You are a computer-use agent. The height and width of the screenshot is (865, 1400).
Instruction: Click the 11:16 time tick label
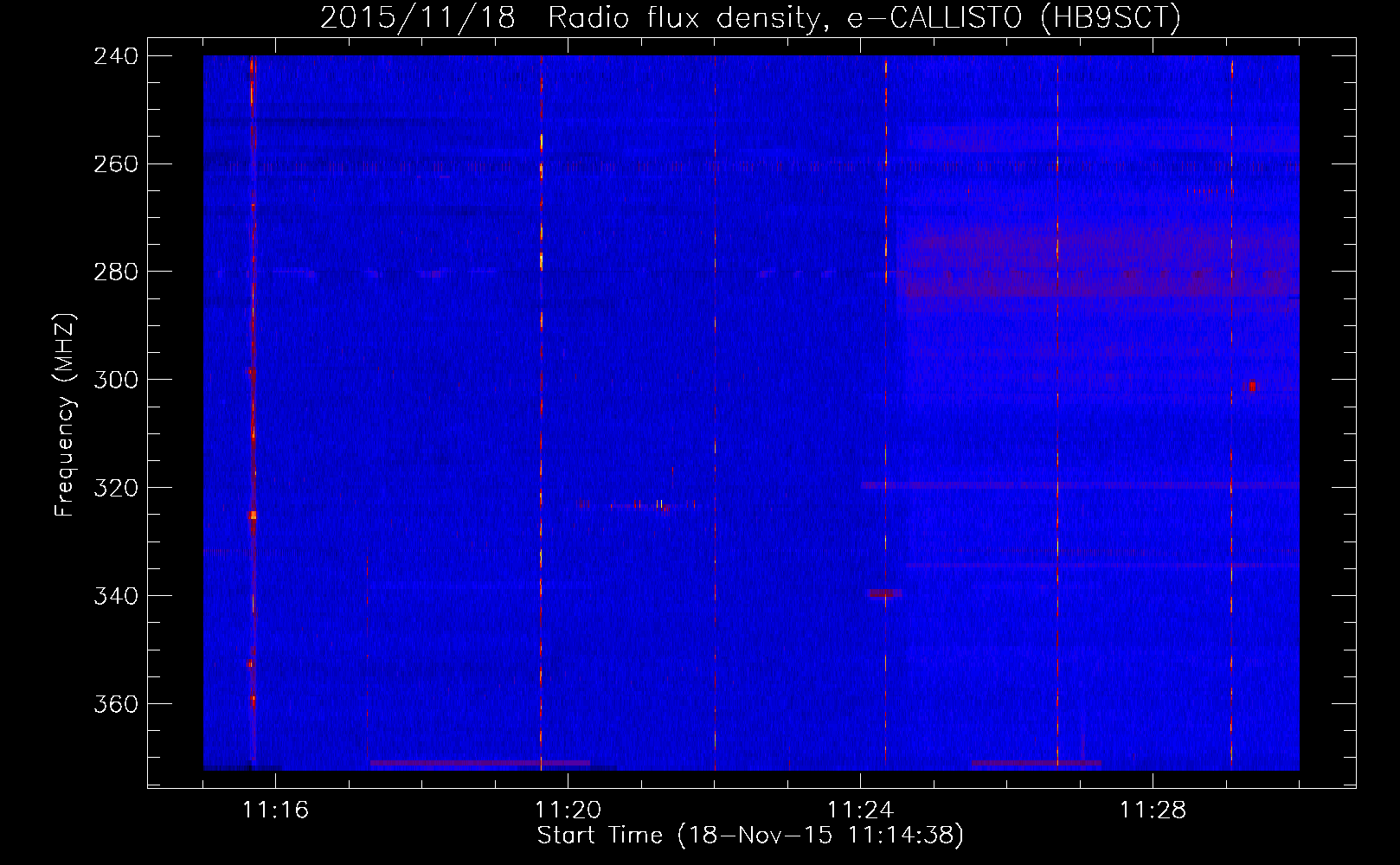[x=276, y=811]
